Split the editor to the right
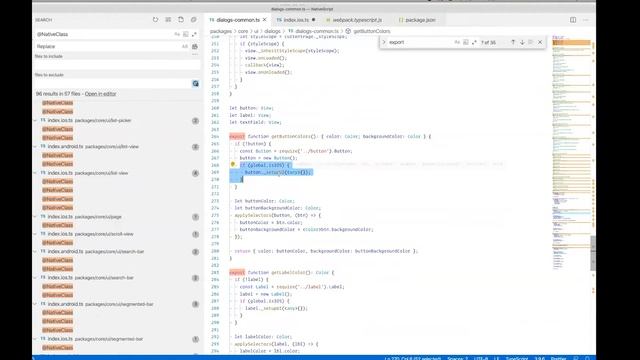640x360 pixels. pos(573,20)
